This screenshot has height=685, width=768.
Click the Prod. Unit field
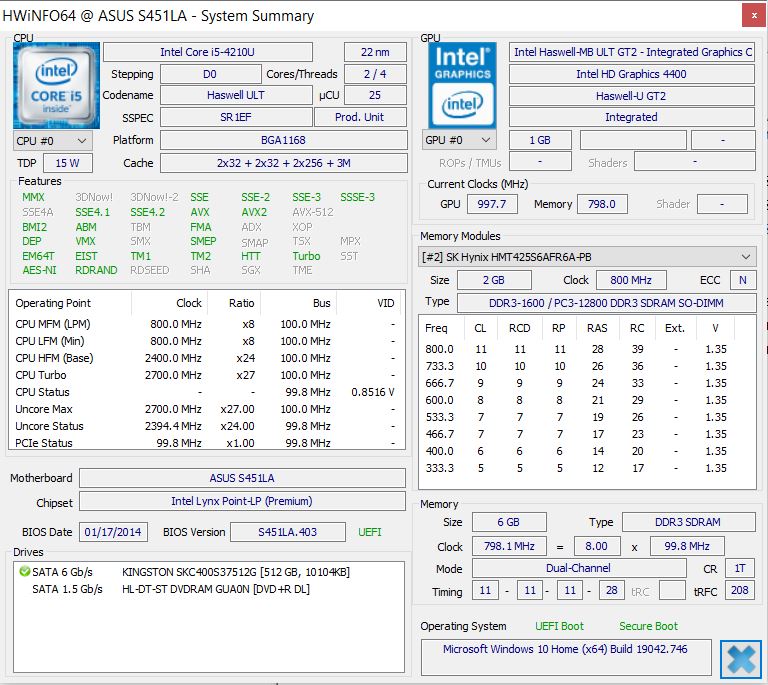tap(359, 117)
